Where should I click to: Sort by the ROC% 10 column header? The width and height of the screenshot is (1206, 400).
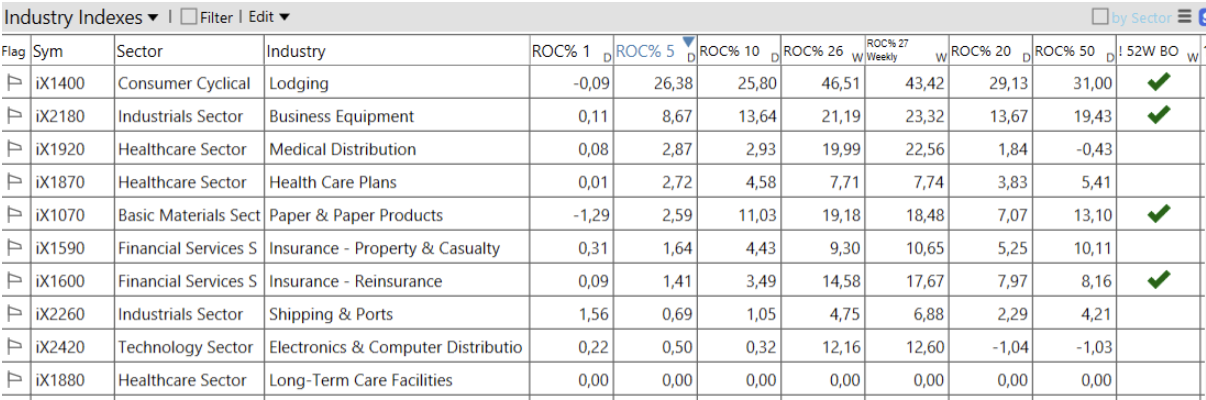[730, 51]
